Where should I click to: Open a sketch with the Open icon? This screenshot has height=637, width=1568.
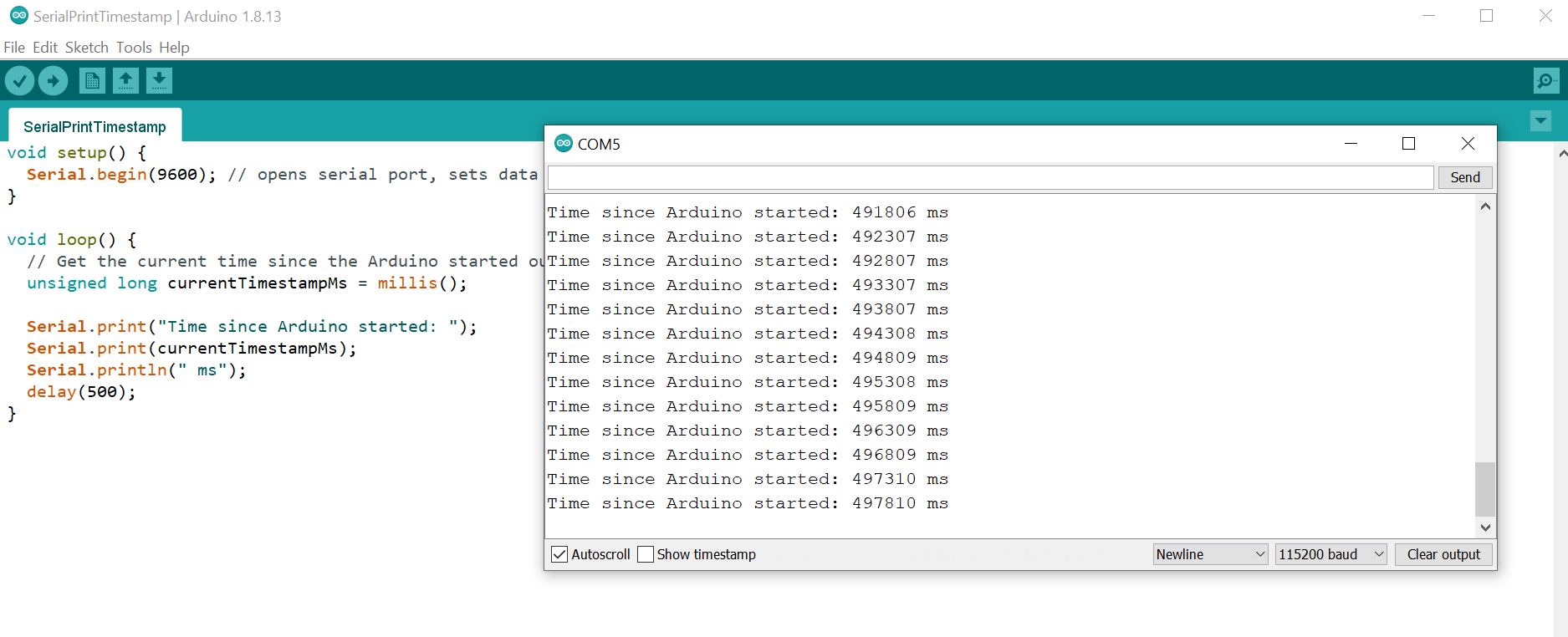[125, 80]
